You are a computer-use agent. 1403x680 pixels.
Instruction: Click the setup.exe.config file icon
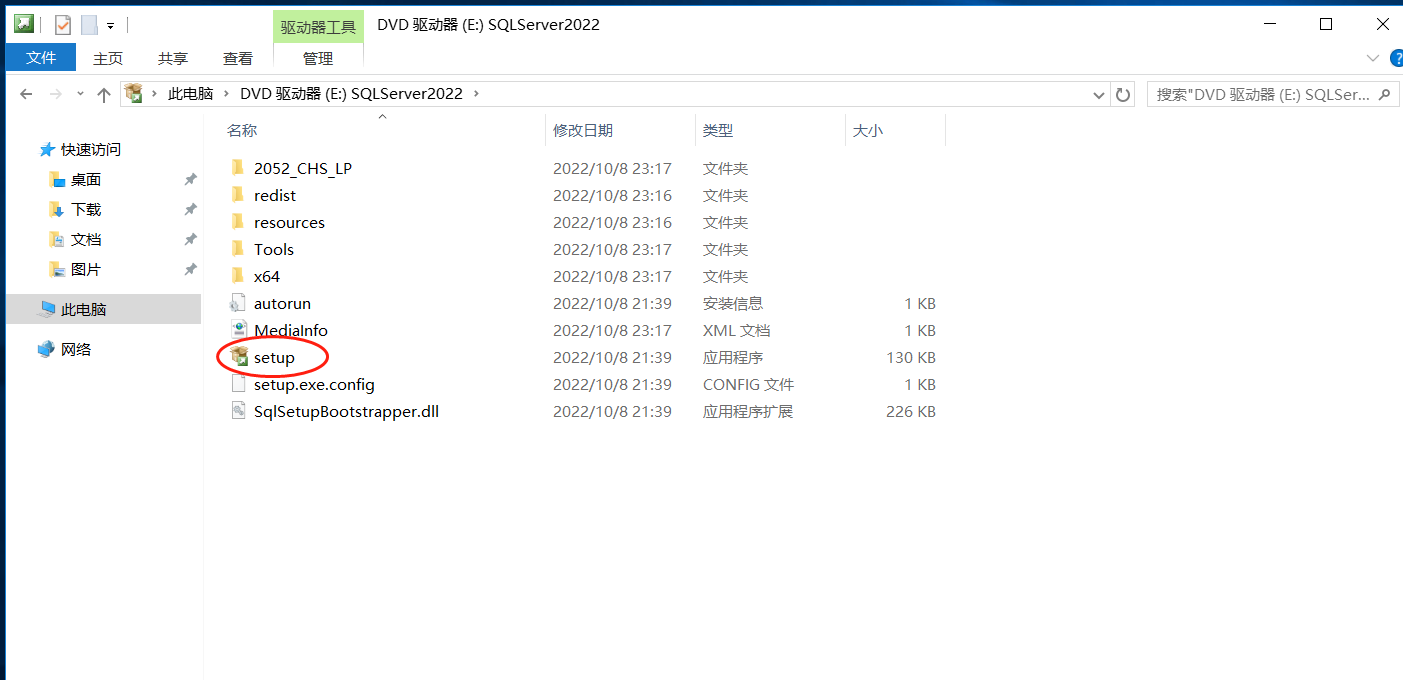coord(237,383)
